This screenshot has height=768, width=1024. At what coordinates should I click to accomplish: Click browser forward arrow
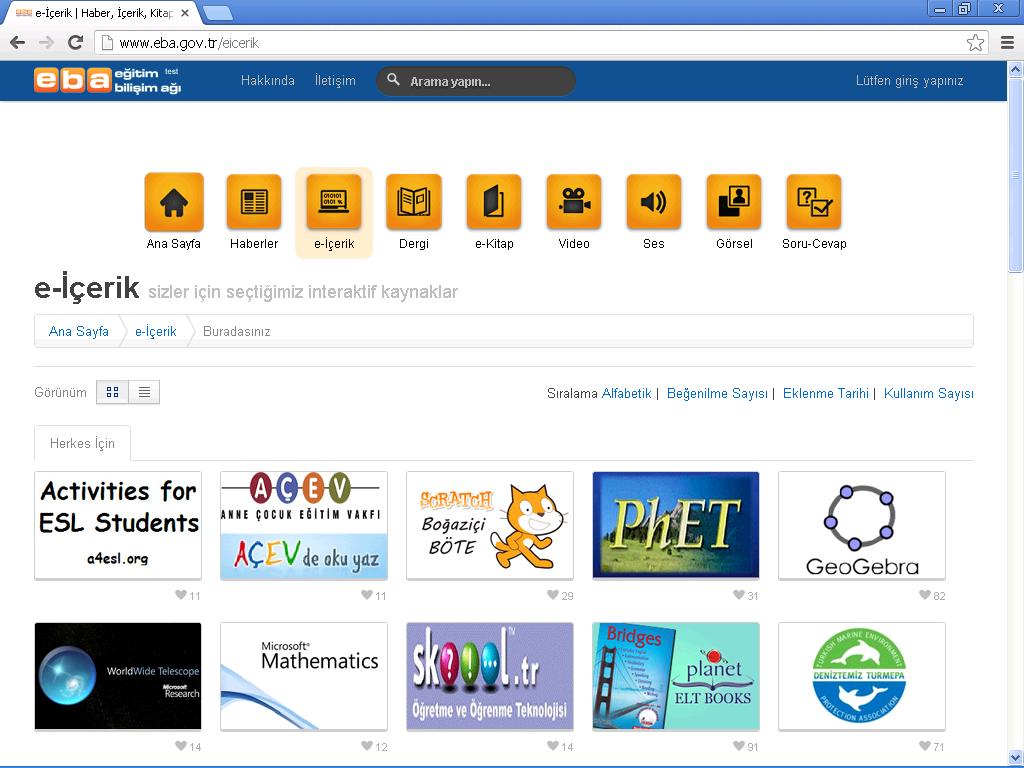point(46,43)
